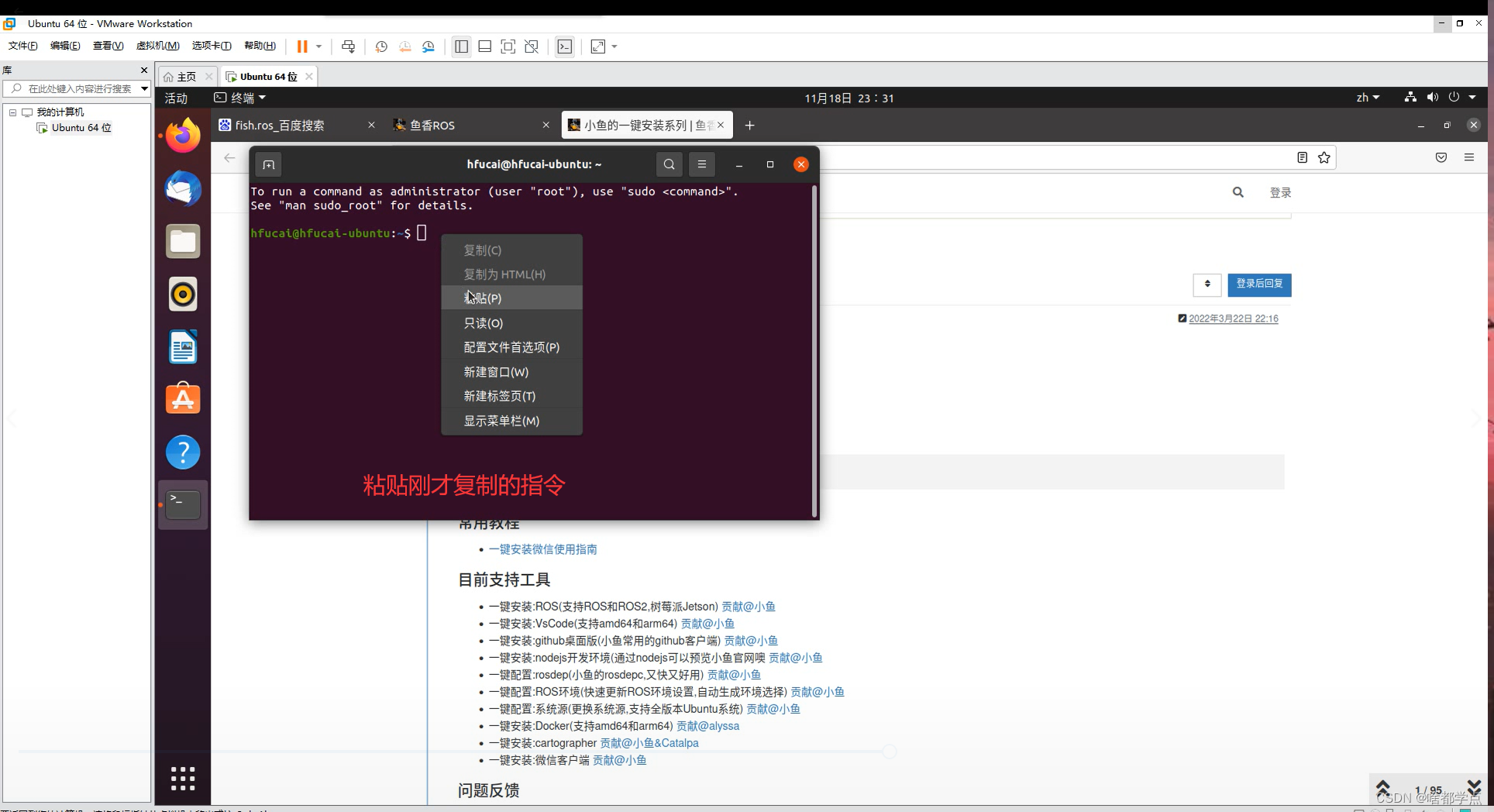Screen dimensions: 1494x812
Task: Toggle Firefox reader view icon
Action: (1303, 157)
